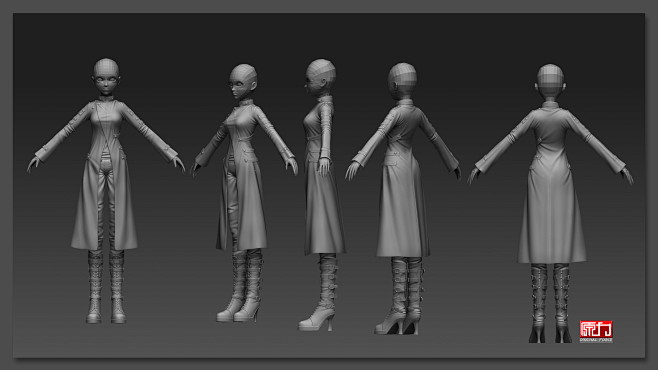Click the high-heel boot on side view model
The height and width of the screenshot is (370, 658).
coord(319,292)
